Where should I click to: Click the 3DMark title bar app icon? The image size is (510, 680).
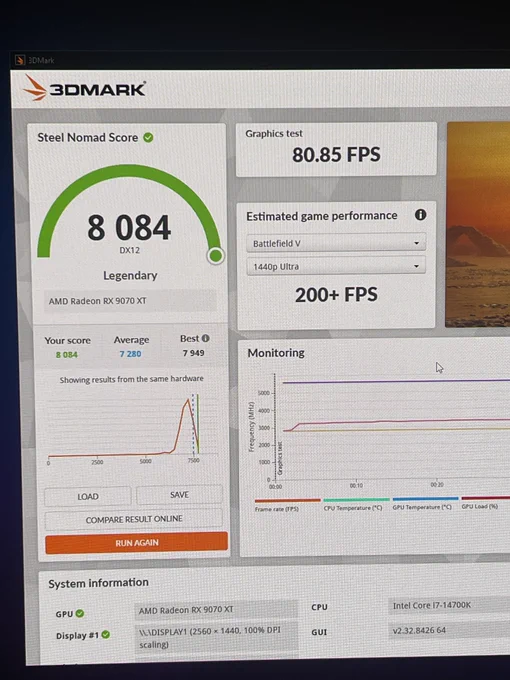20,60
